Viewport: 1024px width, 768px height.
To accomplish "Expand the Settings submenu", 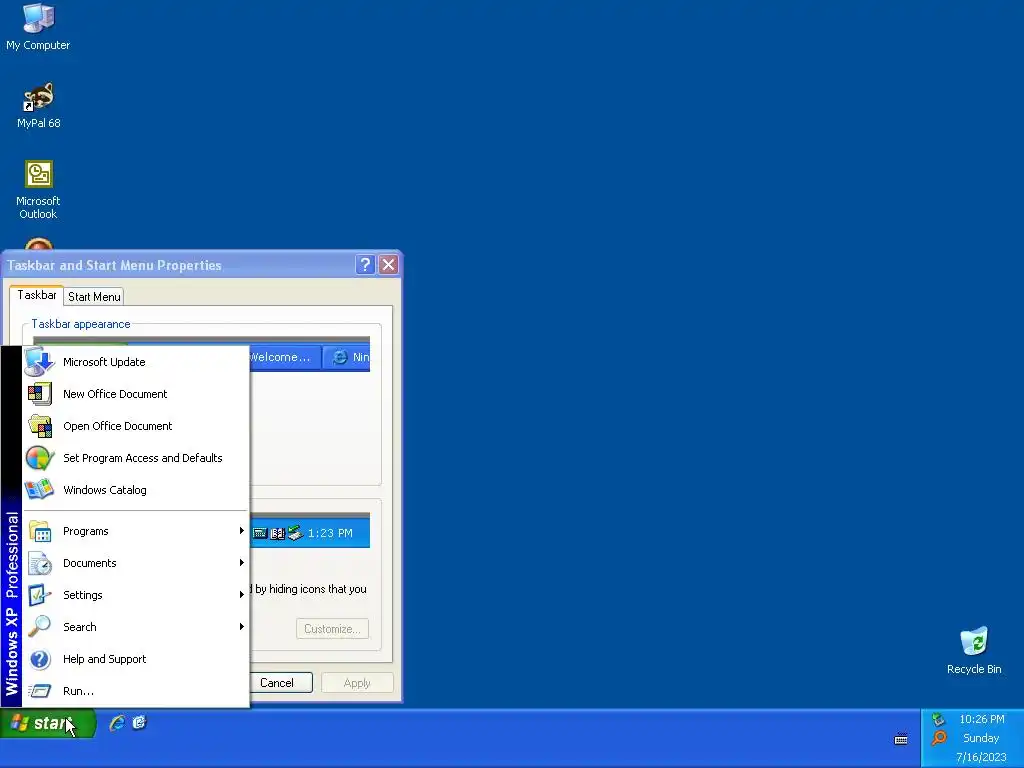I will point(136,595).
